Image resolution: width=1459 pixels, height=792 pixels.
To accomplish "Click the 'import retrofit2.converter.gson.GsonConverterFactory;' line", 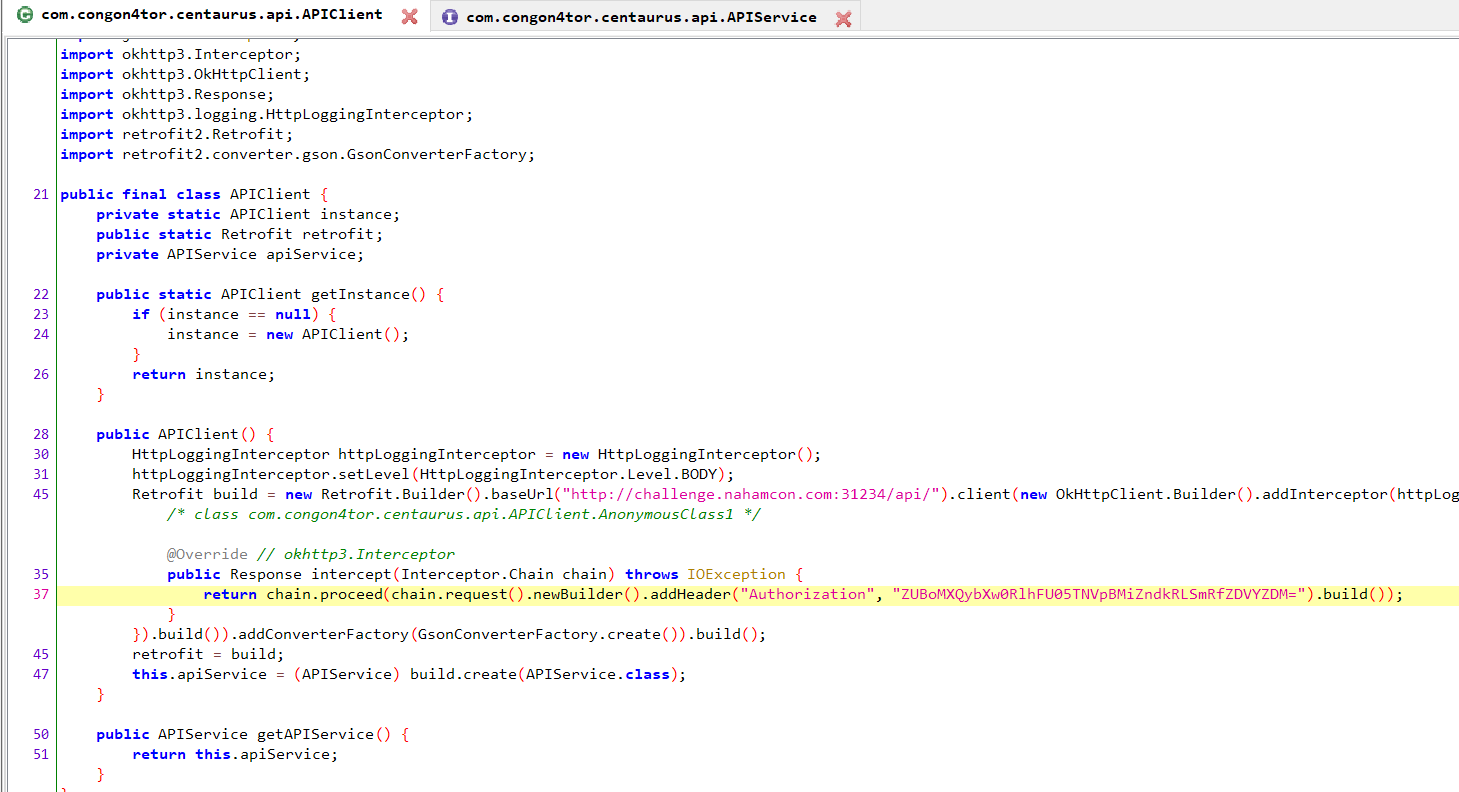I will (x=298, y=154).
